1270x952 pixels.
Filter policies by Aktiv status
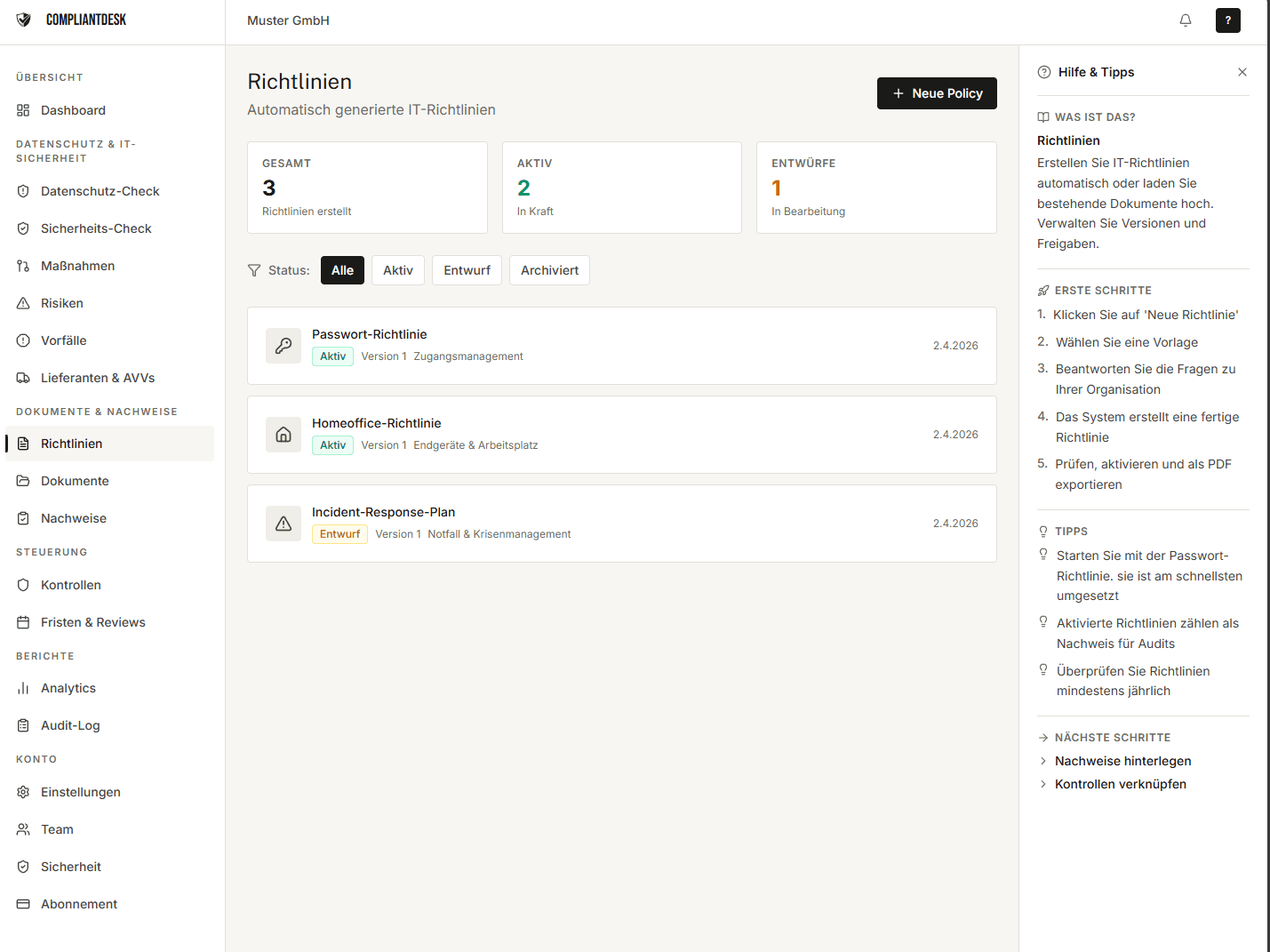tap(398, 270)
